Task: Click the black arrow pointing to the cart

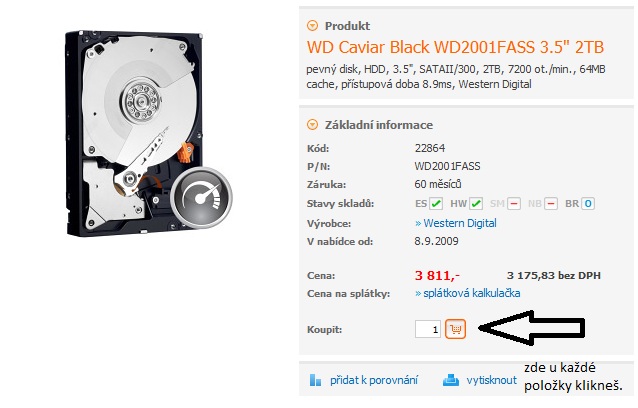Action: click(532, 328)
